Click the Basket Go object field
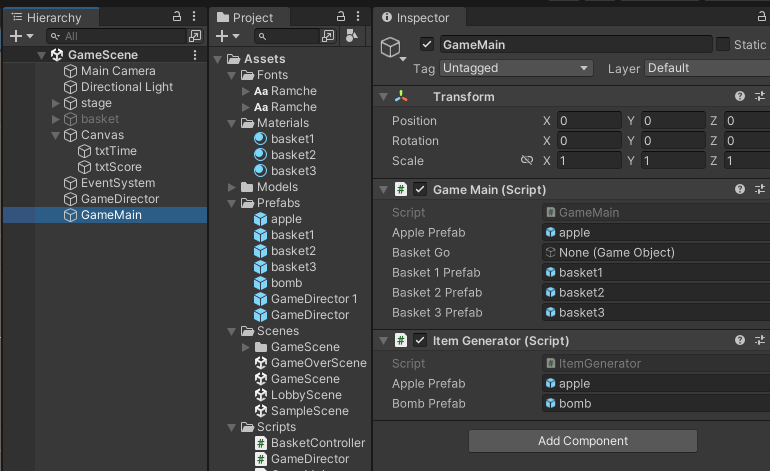The height and width of the screenshot is (471, 770). click(656, 252)
